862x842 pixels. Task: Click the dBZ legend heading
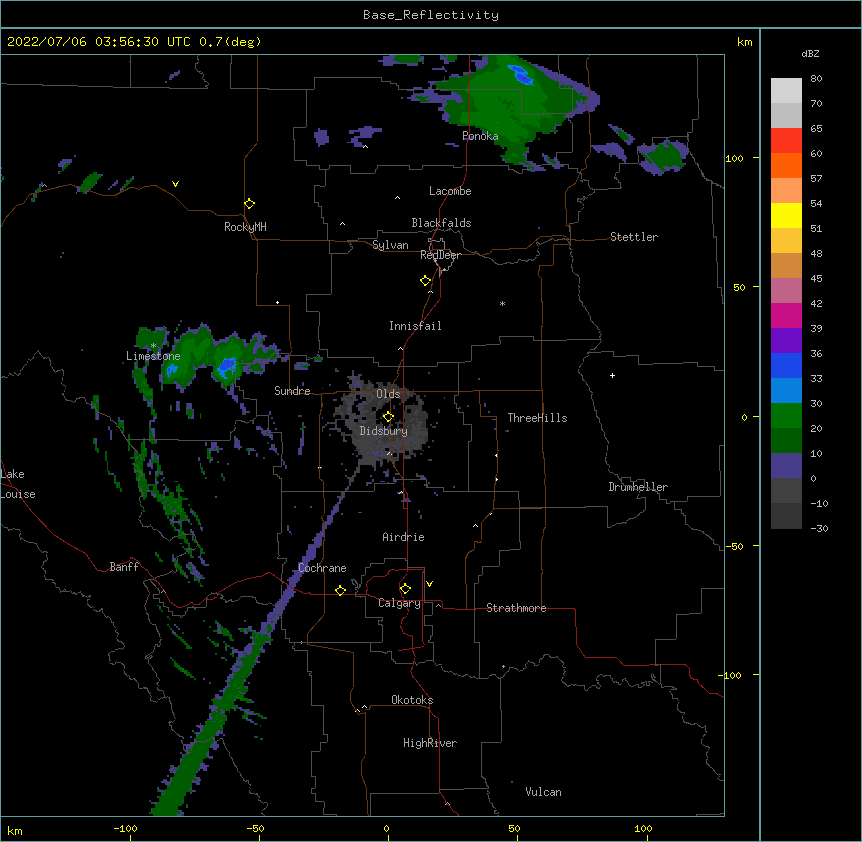pos(810,53)
